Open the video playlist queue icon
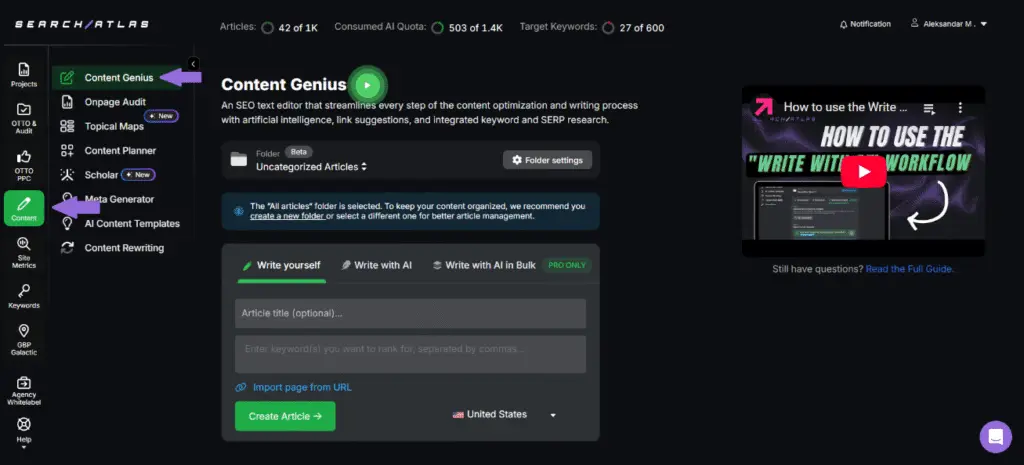This screenshot has height=465, width=1024. (x=929, y=108)
